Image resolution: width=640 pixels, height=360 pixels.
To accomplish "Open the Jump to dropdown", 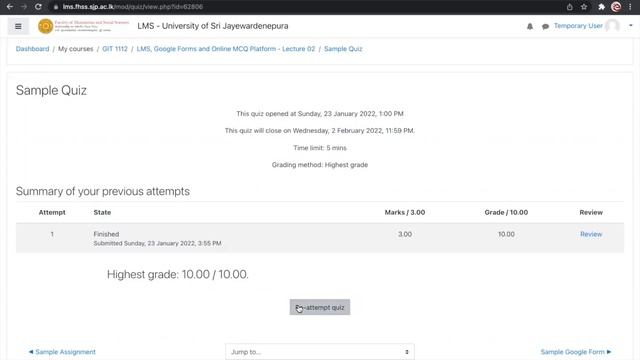I will [320, 352].
